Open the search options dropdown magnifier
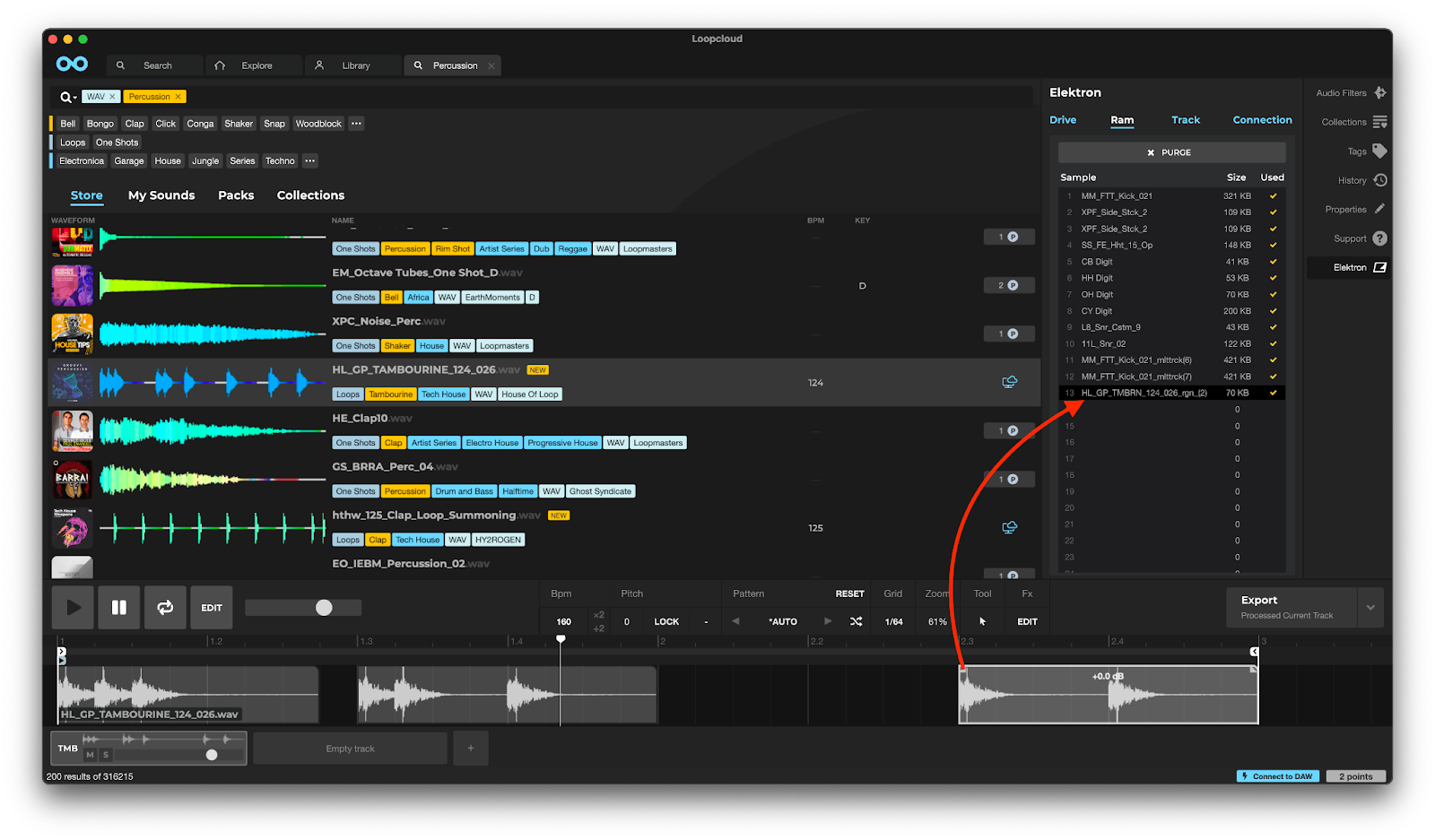The width and height of the screenshot is (1435, 840). click(68, 97)
